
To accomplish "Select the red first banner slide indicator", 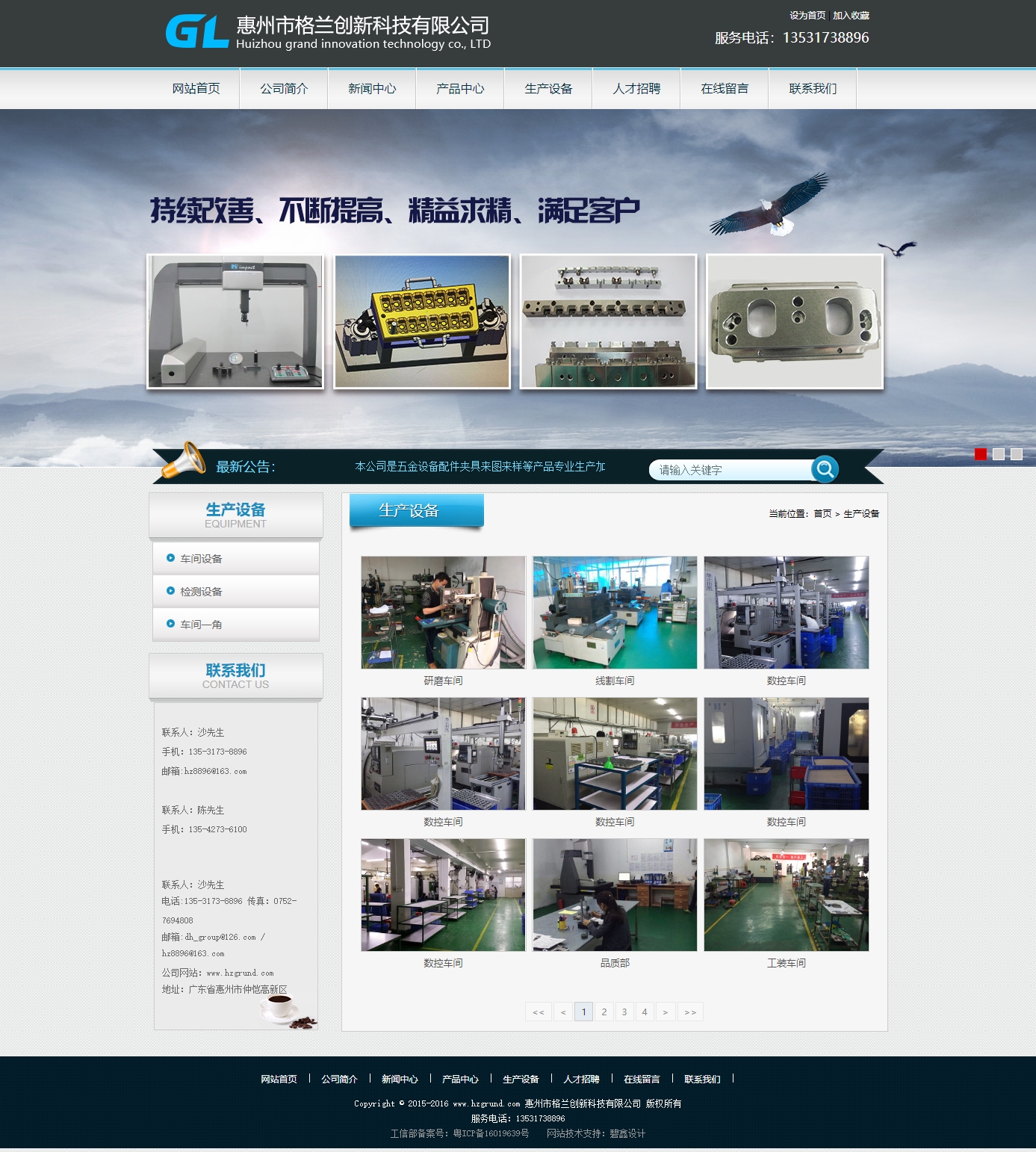I will point(981,454).
